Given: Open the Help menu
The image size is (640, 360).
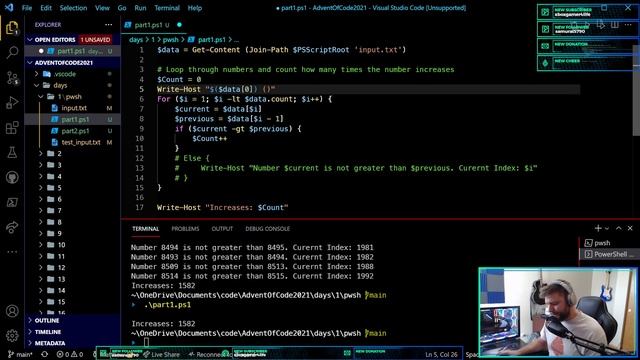Looking at the screenshot, I should [195, 8].
